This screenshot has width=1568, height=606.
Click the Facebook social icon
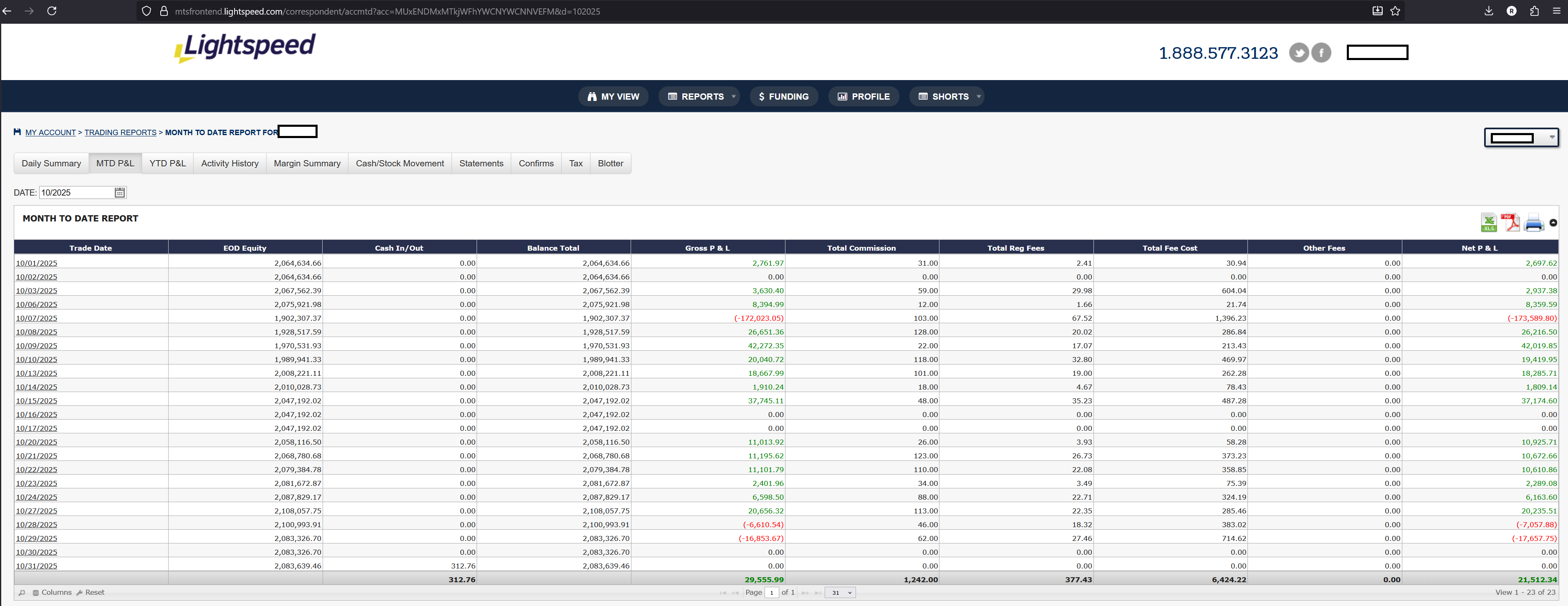[x=1321, y=53]
